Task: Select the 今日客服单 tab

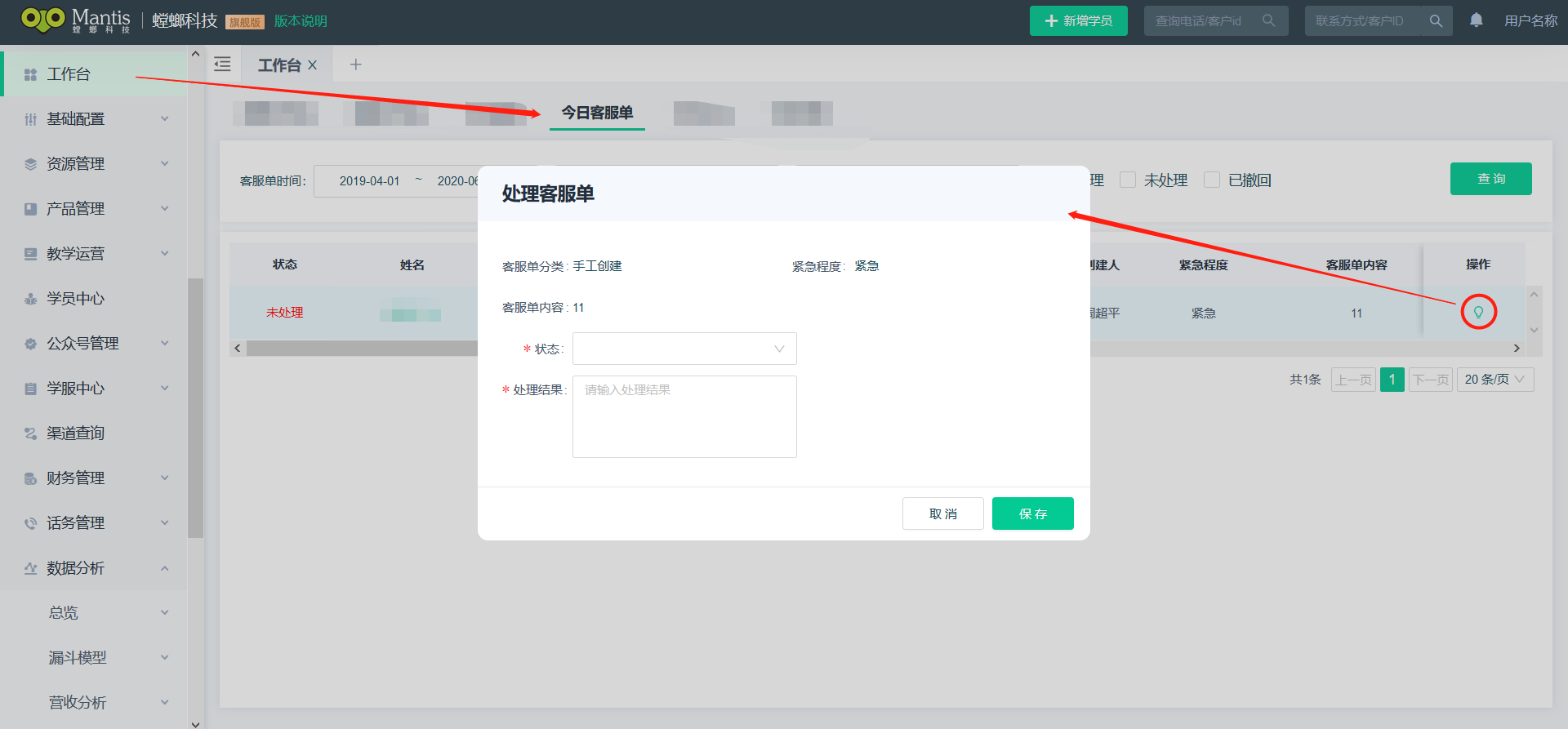Action: click(597, 113)
